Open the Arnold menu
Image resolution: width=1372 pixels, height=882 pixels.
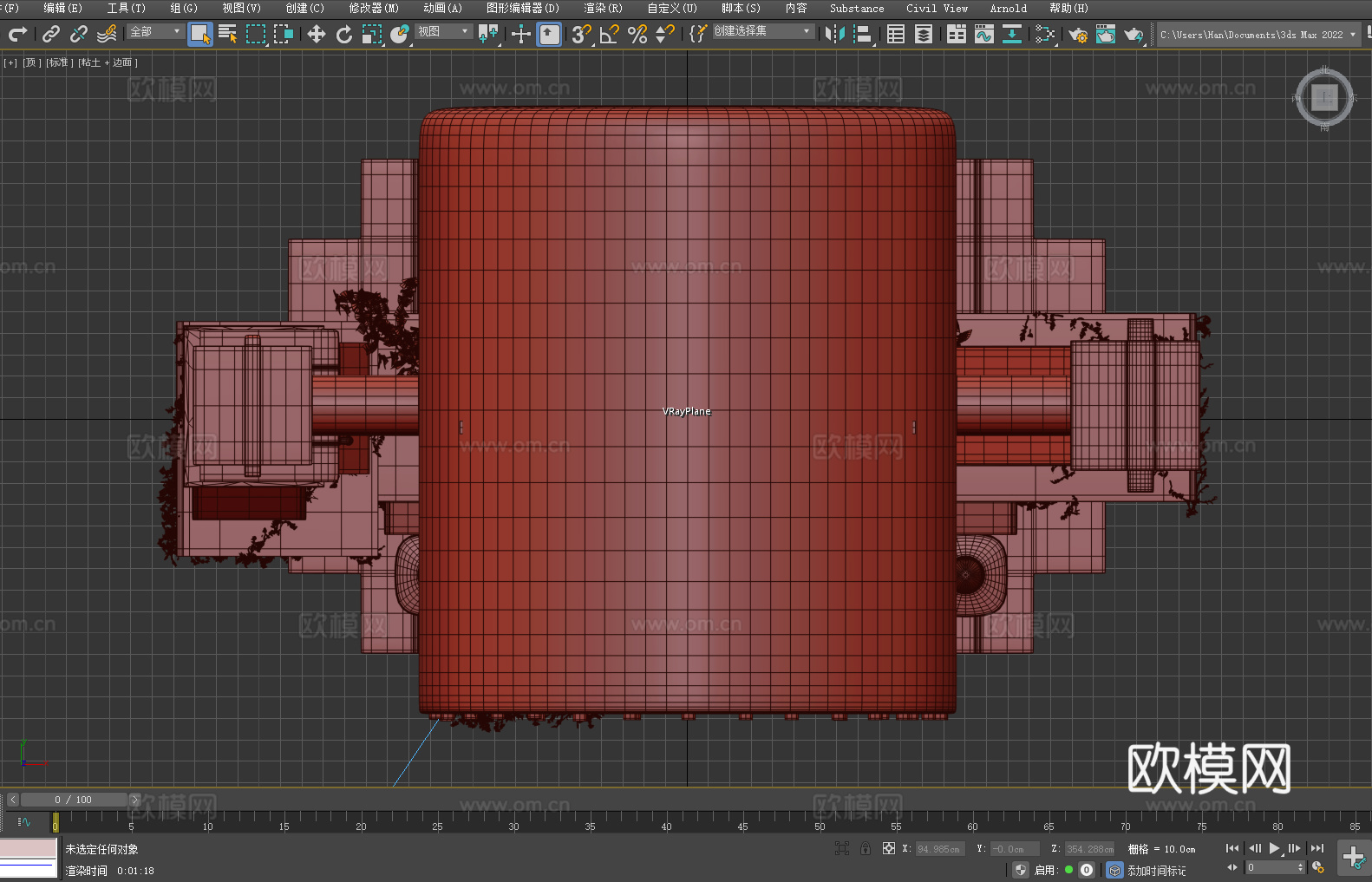1008,9
